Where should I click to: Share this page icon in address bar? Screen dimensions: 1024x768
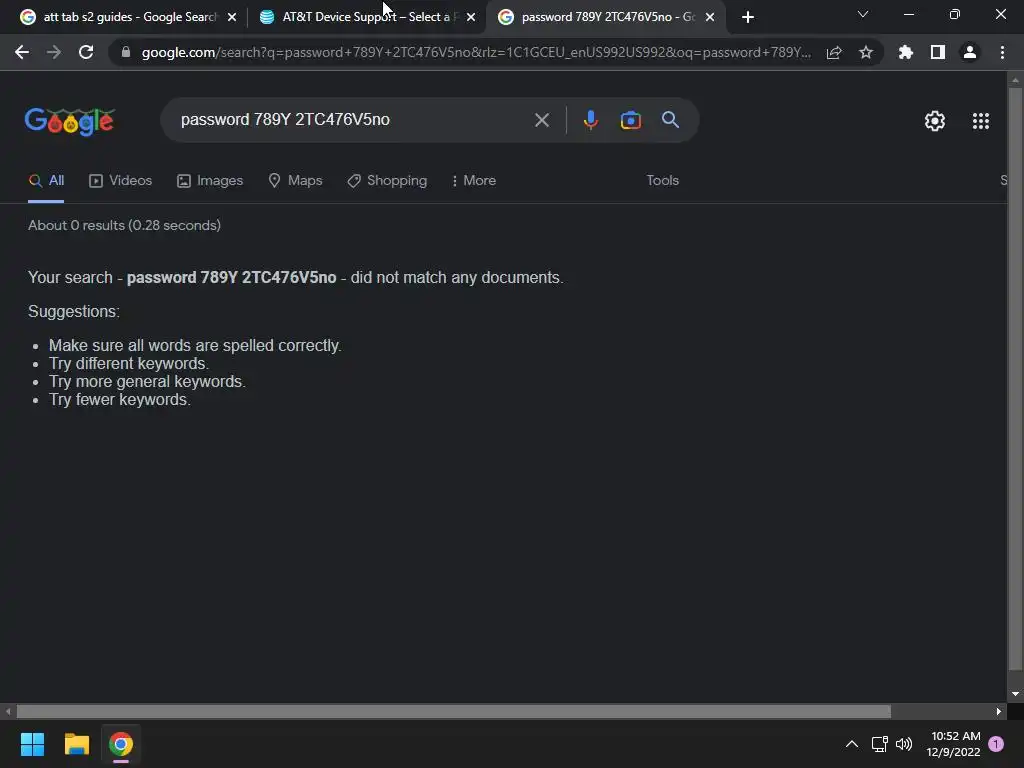click(x=834, y=52)
